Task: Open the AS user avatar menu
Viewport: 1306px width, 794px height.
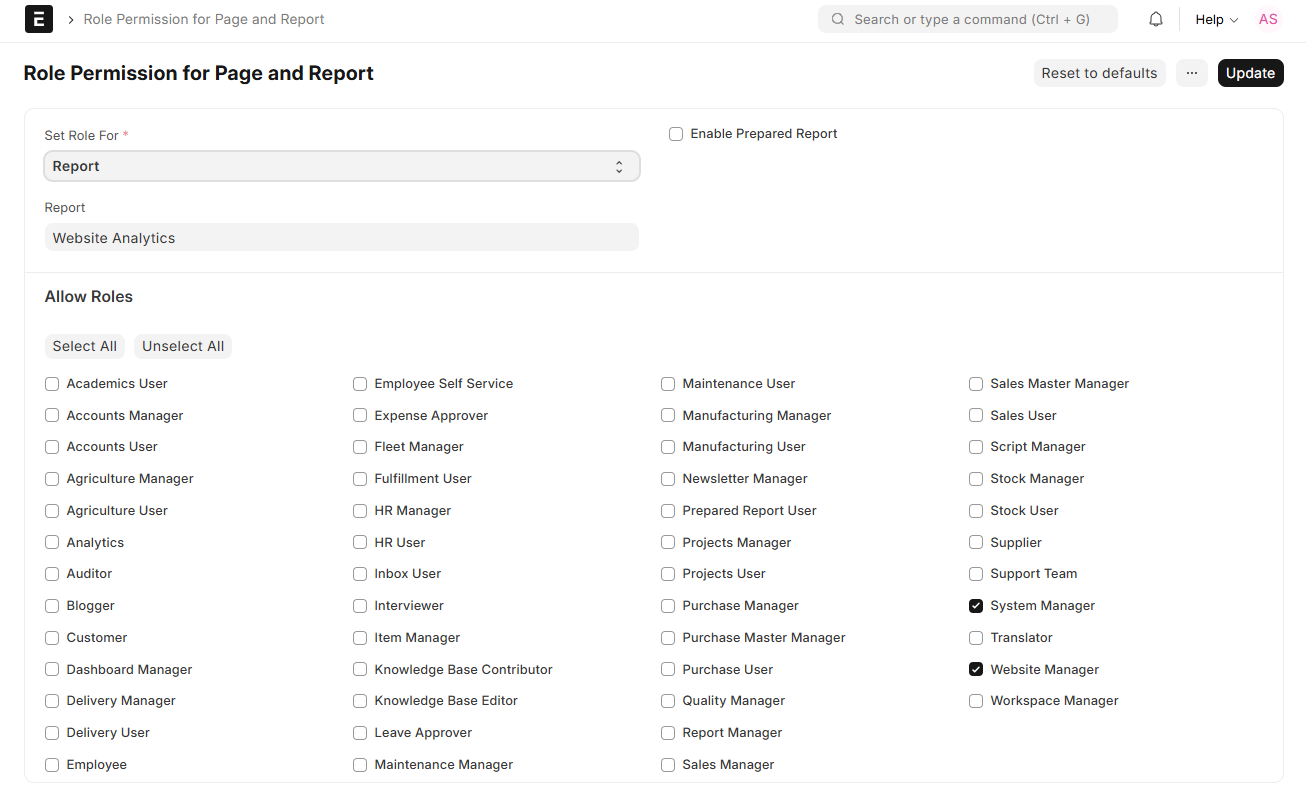Action: coord(1267,19)
